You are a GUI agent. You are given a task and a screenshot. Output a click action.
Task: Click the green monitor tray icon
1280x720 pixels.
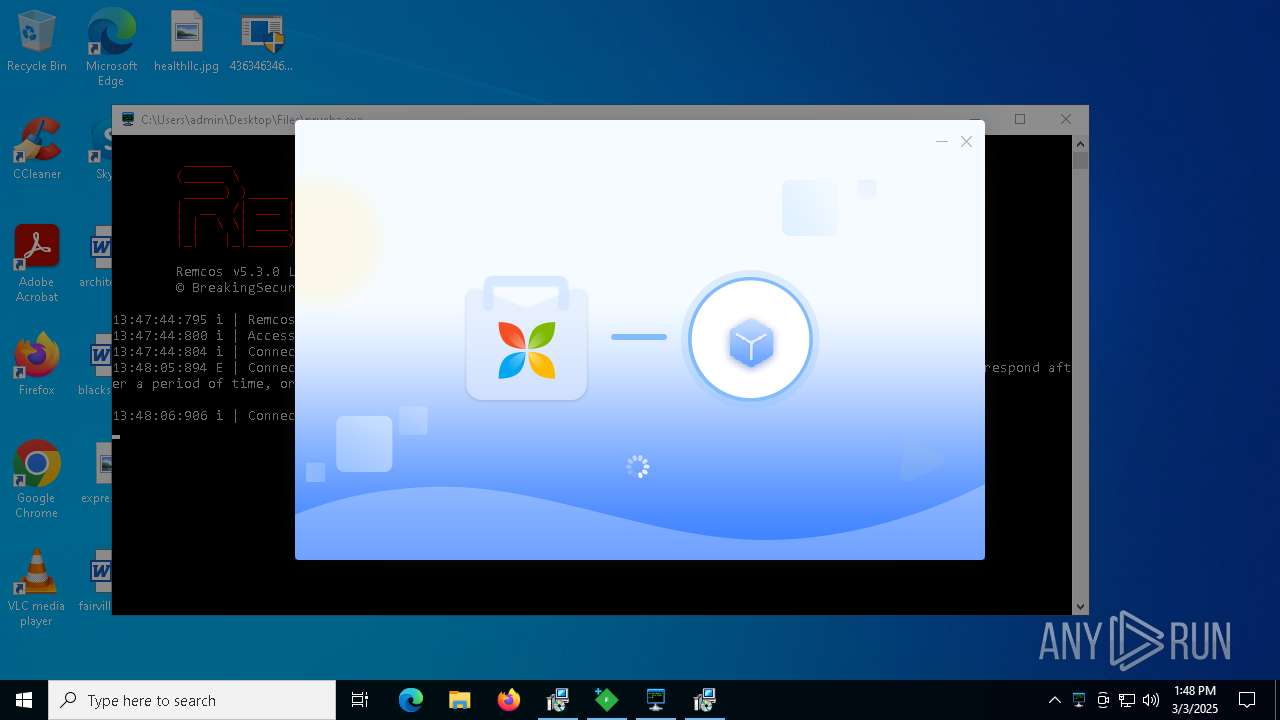tap(1079, 700)
